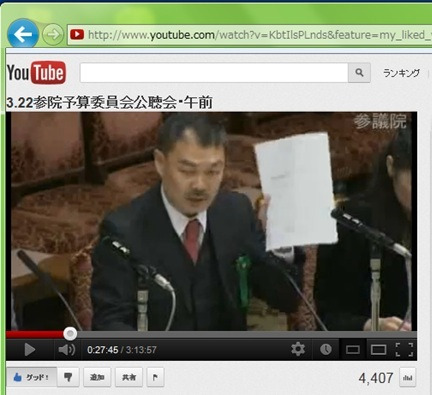Open the 追加 add-to menu
This screenshot has width=432, height=395.
(97, 377)
